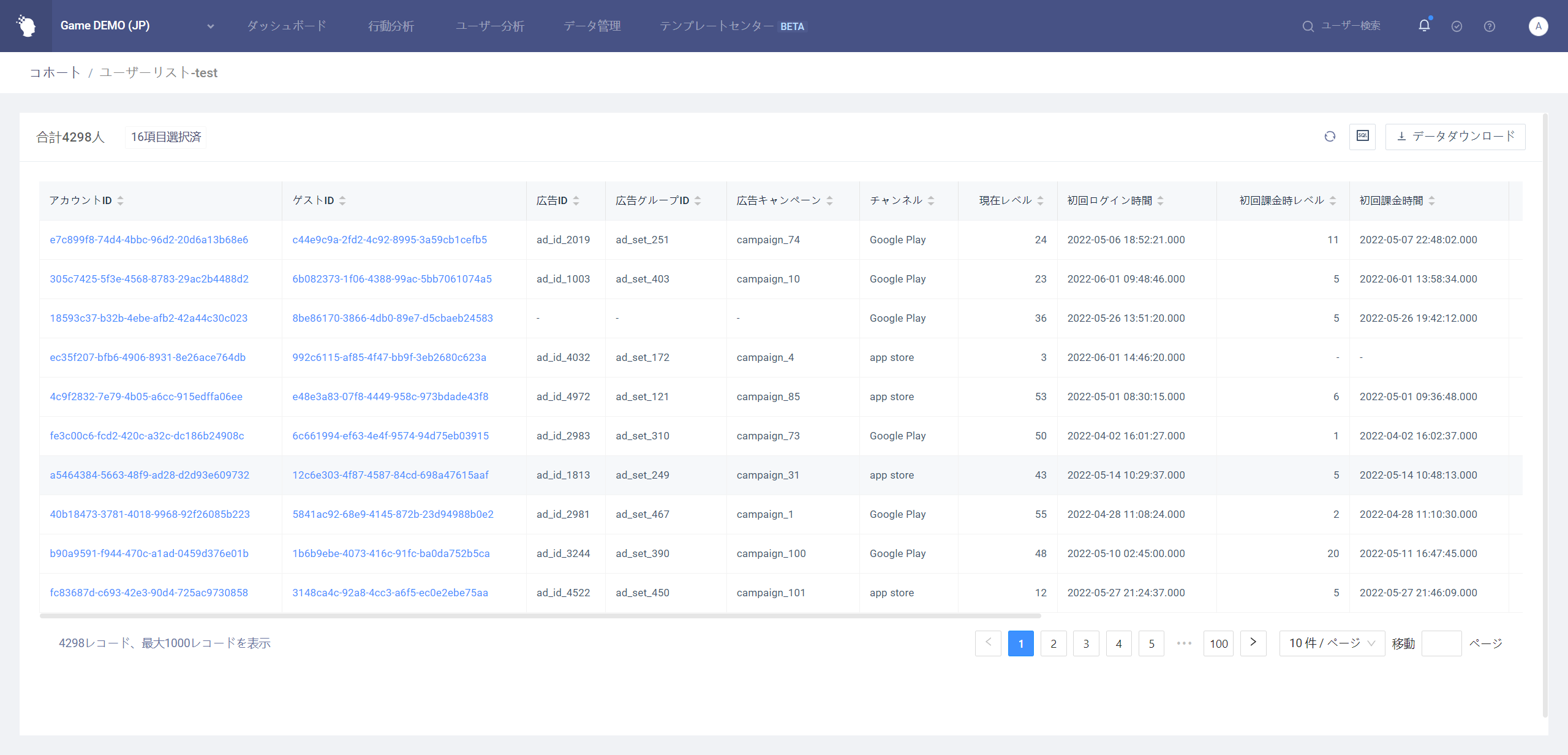Go to page 4

[1119, 643]
